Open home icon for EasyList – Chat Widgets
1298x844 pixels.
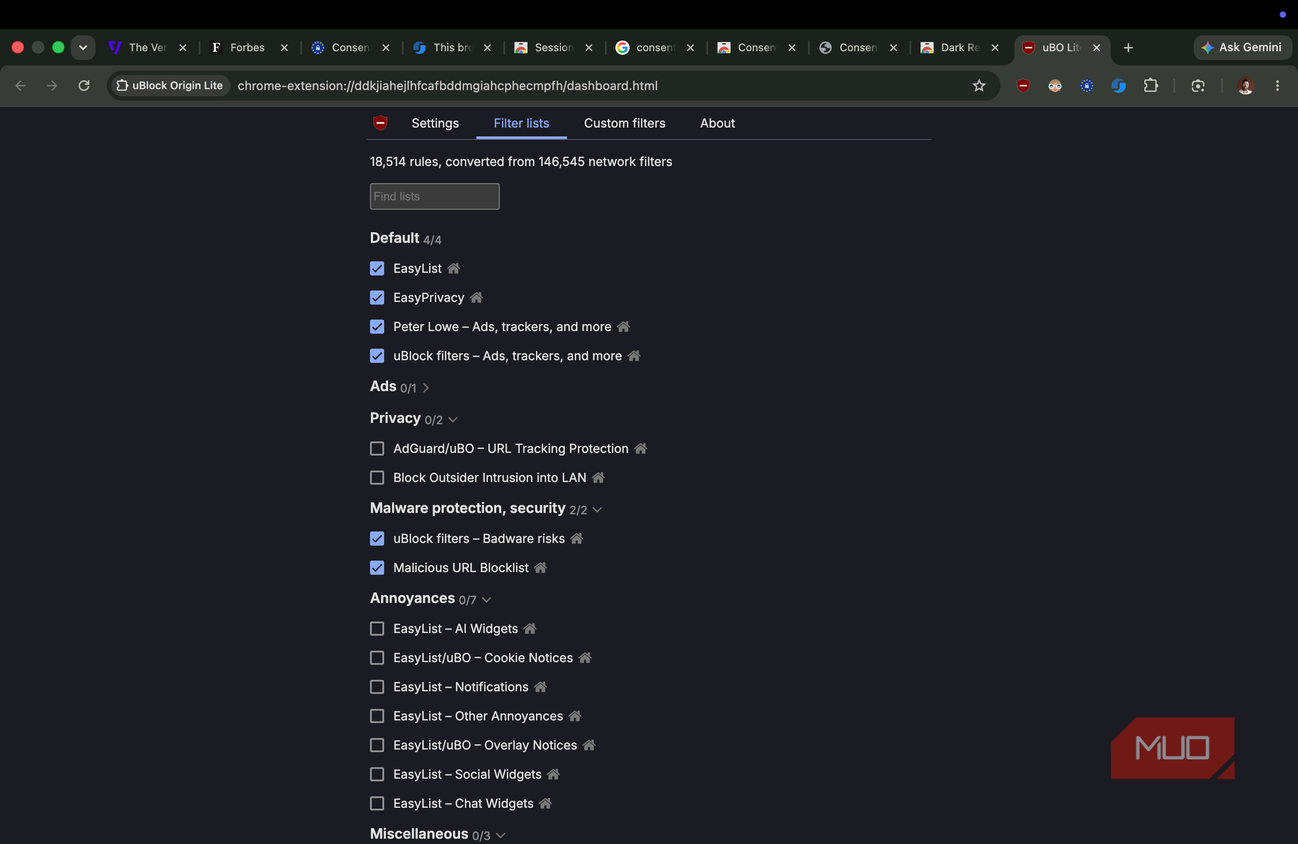(x=546, y=802)
